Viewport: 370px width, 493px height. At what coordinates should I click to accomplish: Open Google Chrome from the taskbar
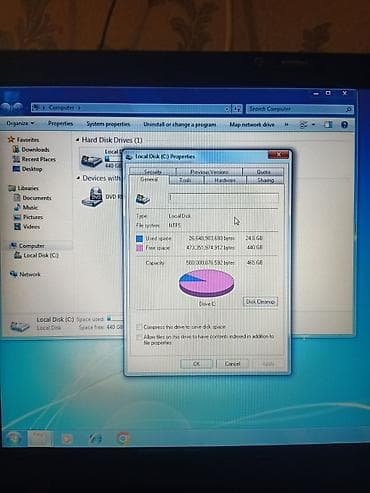(123, 438)
